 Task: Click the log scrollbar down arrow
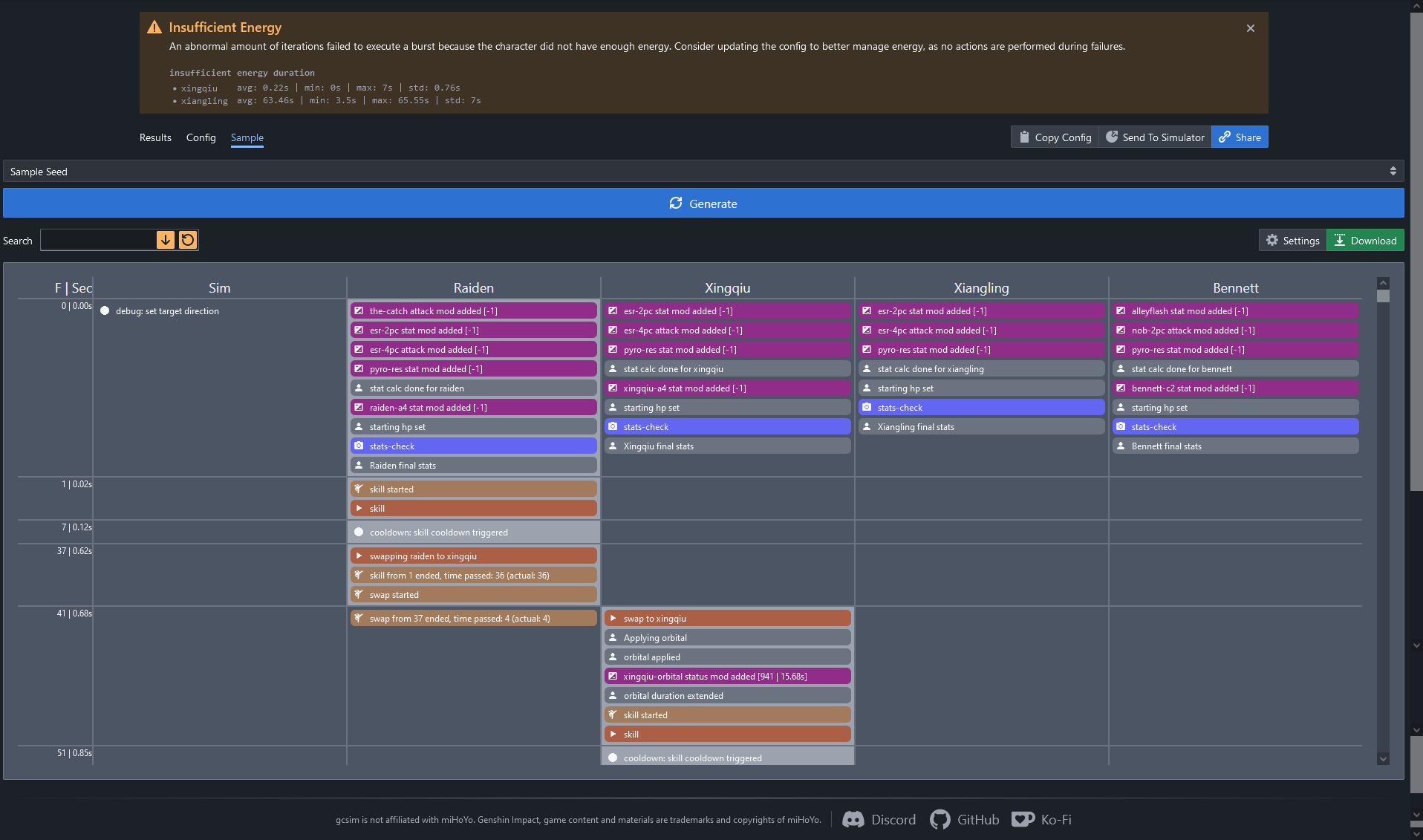pos(1383,758)
